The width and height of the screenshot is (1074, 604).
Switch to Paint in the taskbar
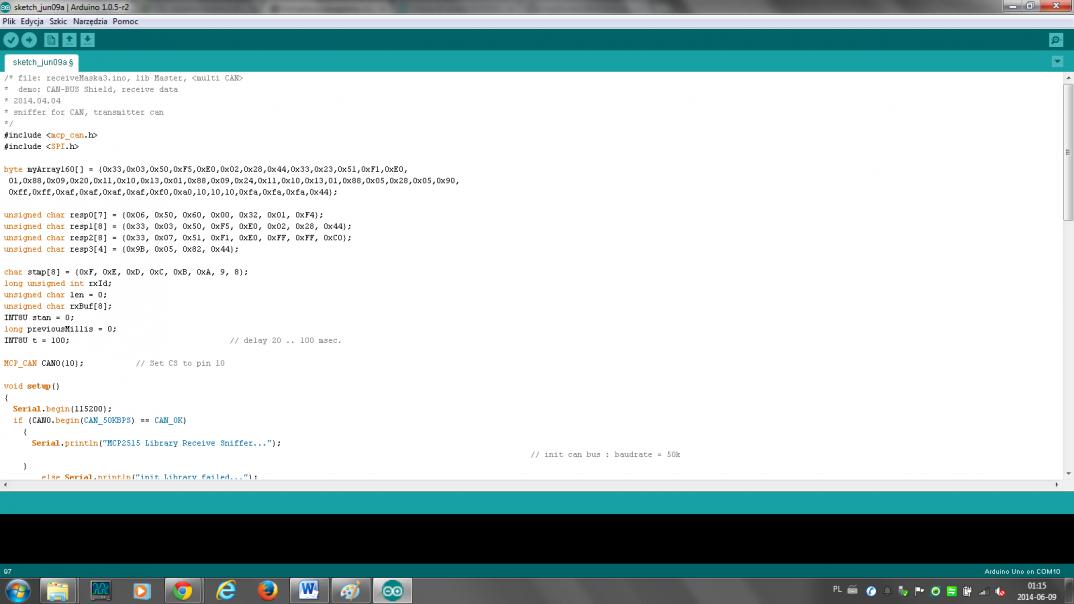point(350,590)
